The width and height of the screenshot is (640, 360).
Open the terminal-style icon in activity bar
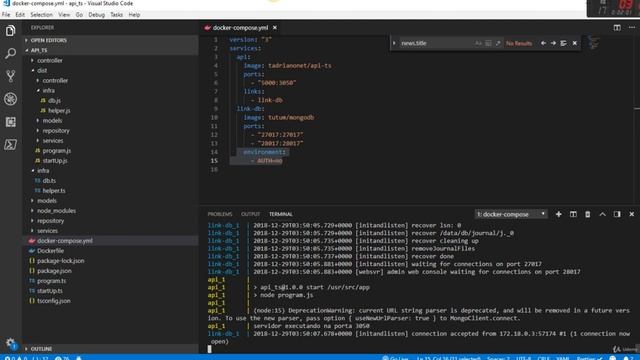click(10, 144)
